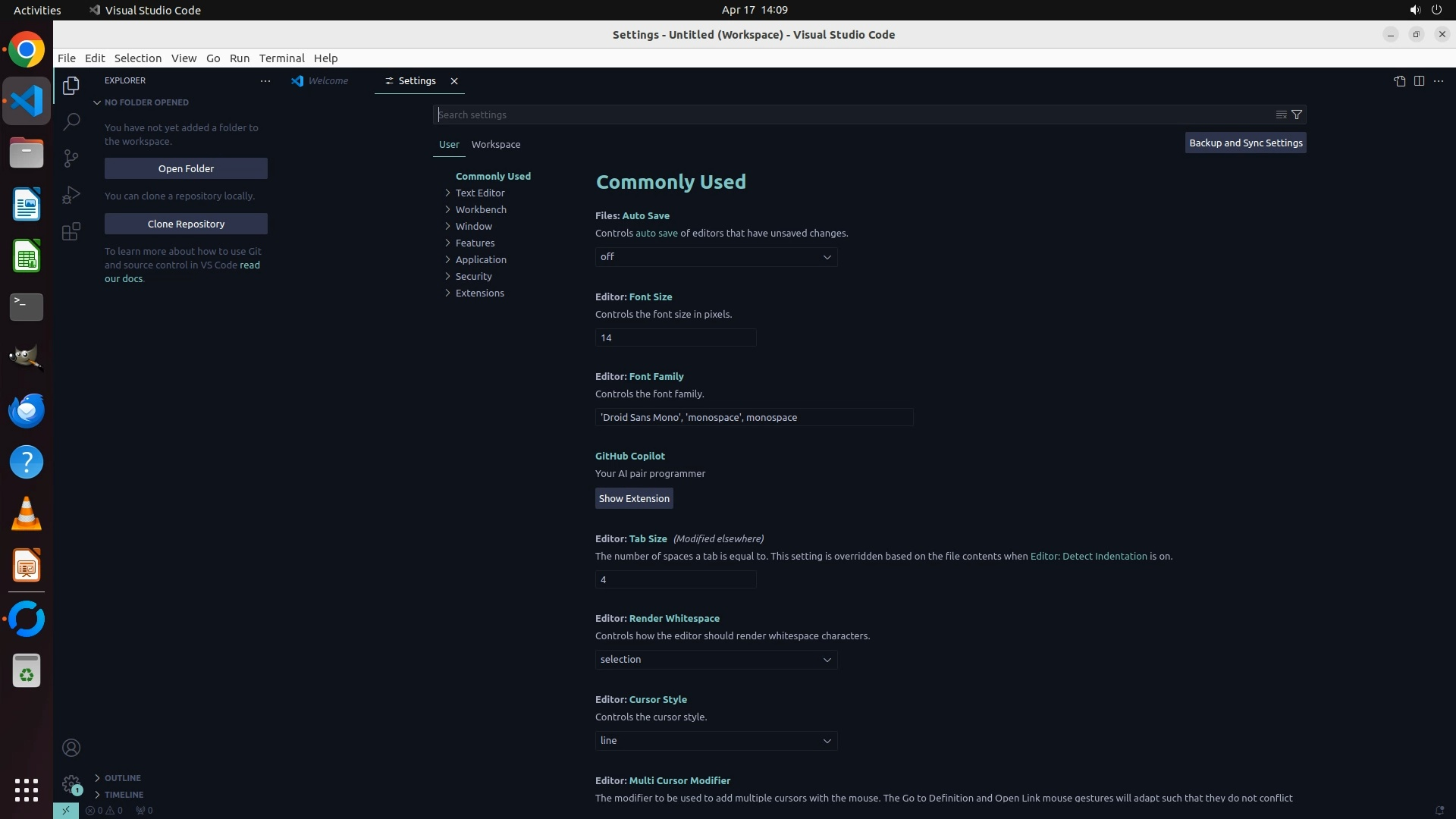Click Open Settings (JSON) icon
The image size is (1456, 819).
tap(1399, 81)
